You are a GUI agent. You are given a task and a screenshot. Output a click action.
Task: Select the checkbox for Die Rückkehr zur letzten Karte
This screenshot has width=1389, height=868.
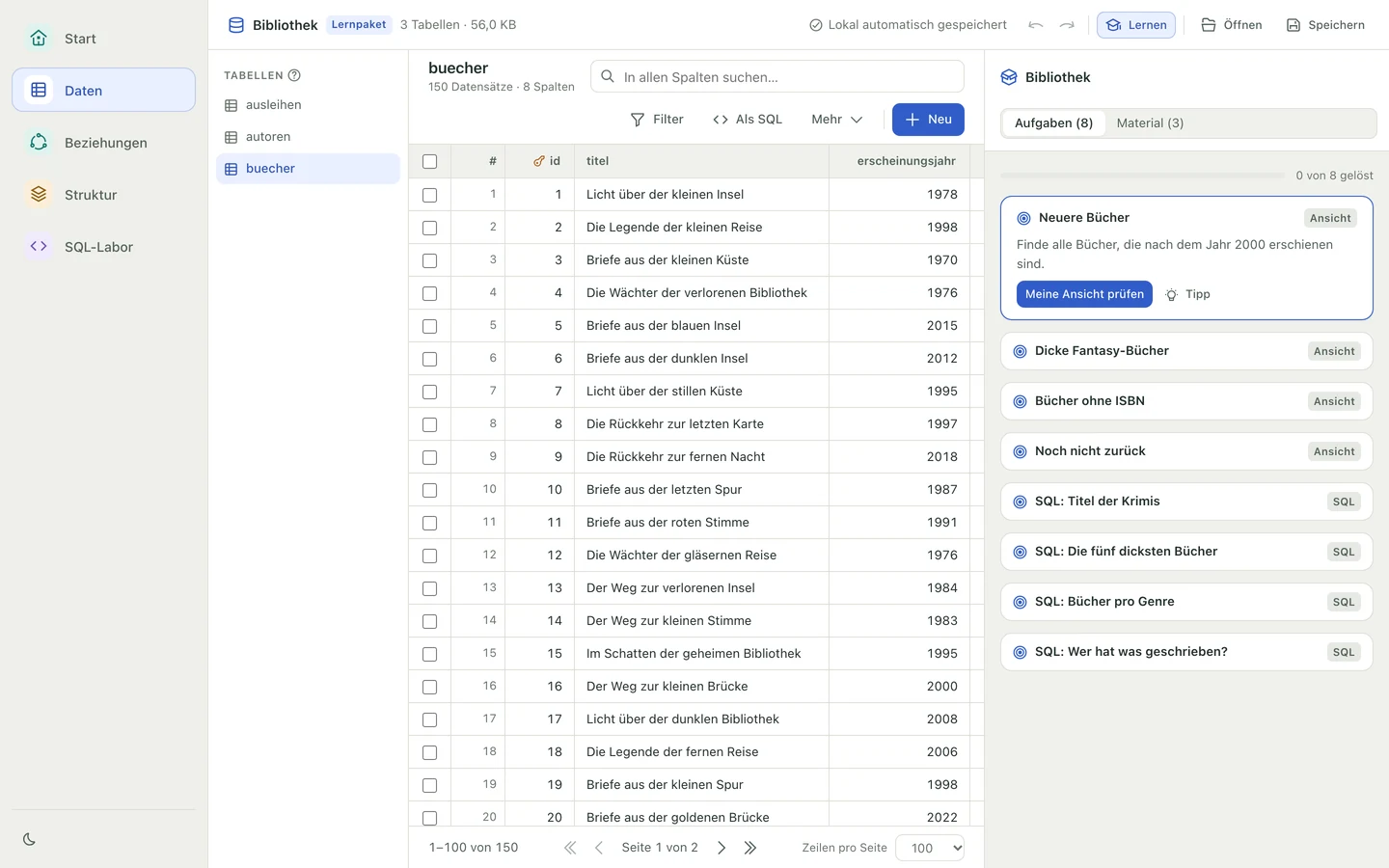[x=430, y=424]
